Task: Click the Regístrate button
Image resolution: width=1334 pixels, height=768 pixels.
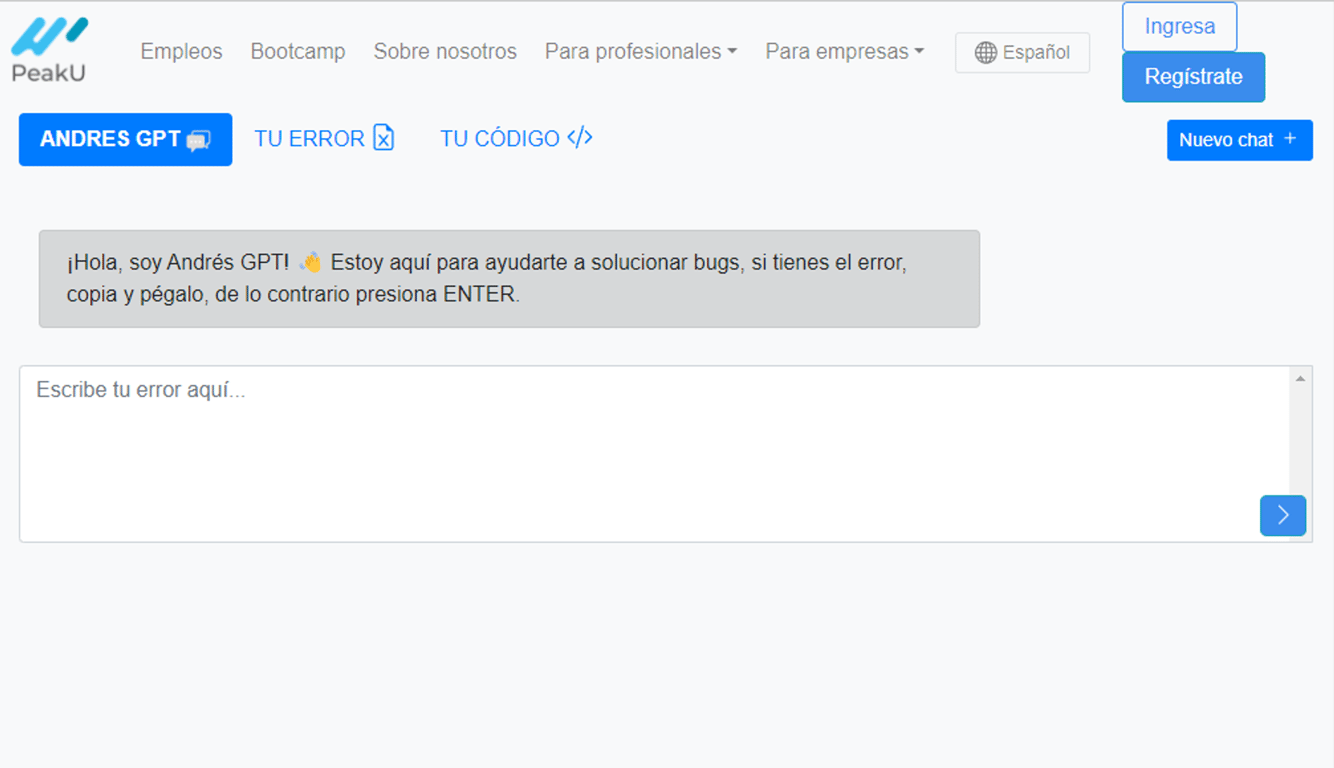Action: click(1194, 77)
